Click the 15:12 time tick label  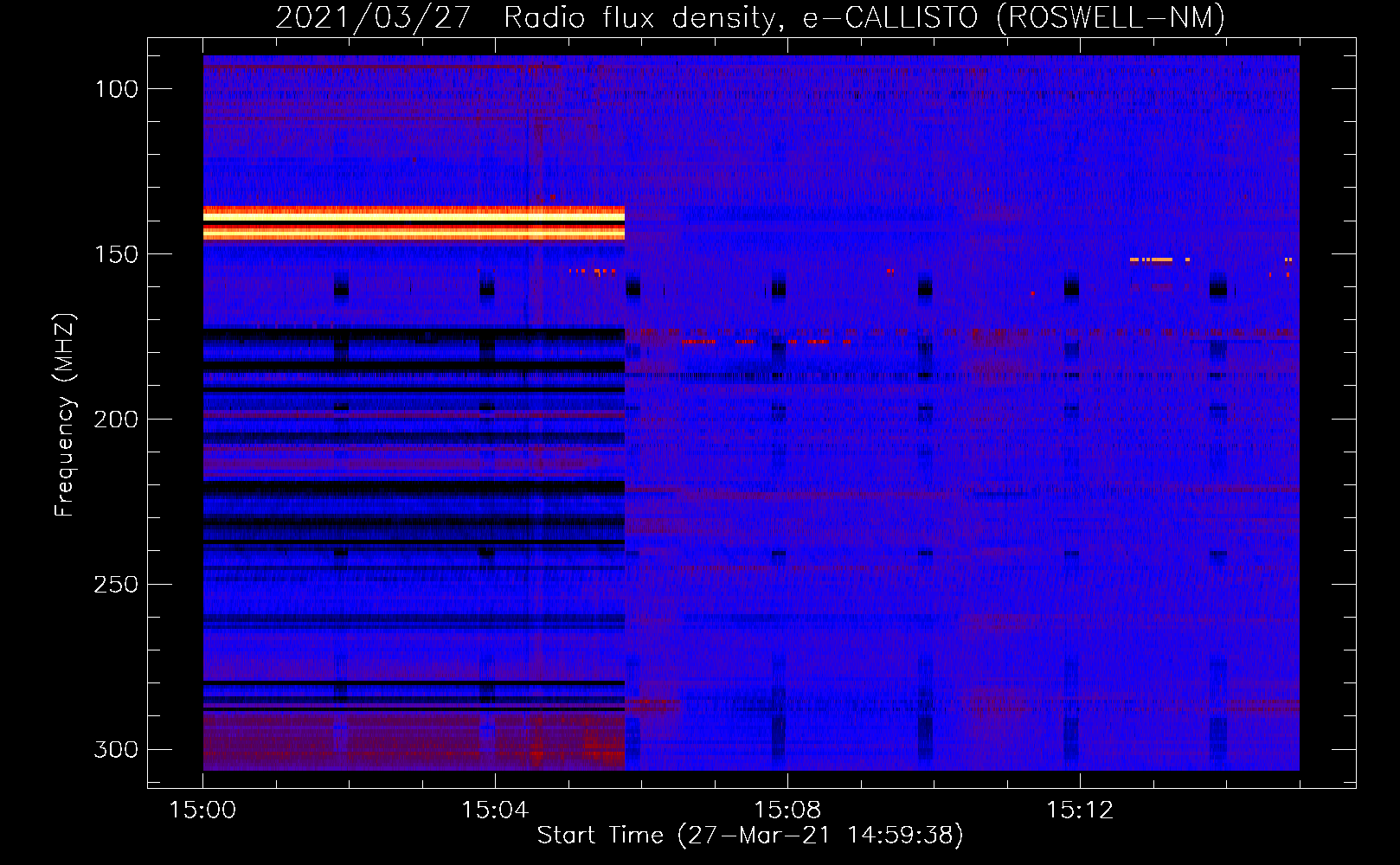[x=1080, y=811]
